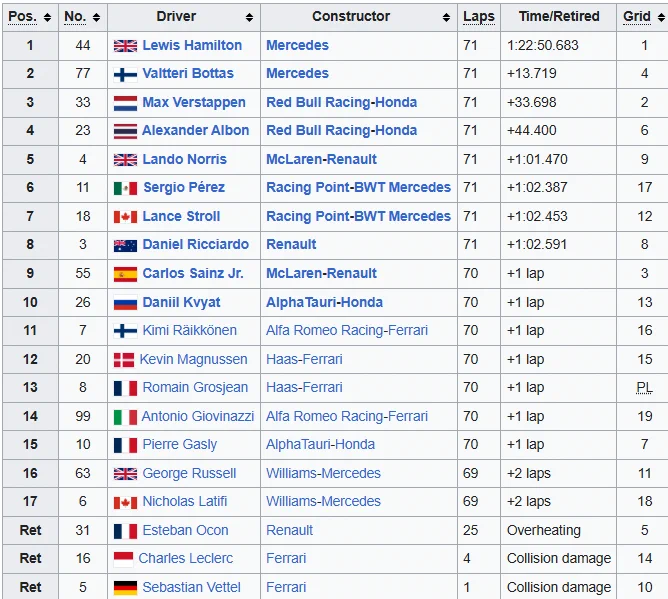Click the PL grid abbreviation for Grosjean

point(644,387)
